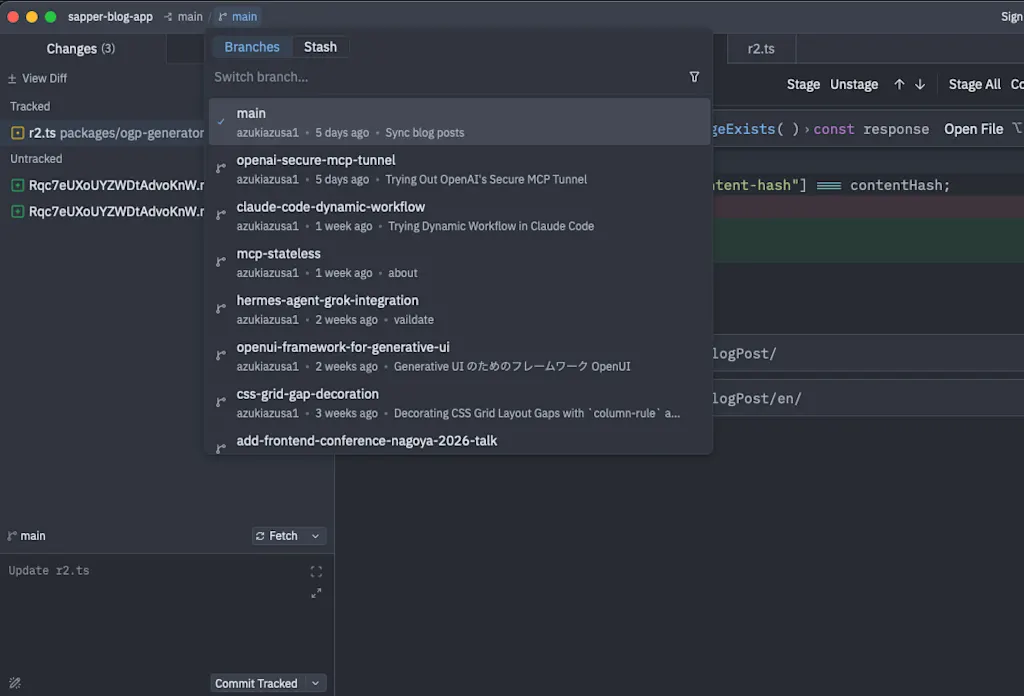The width and height of the screenshot is (1024, 696).
Task: Click the View Diff plus-minus icon
Action: click(x=12, y=78)
